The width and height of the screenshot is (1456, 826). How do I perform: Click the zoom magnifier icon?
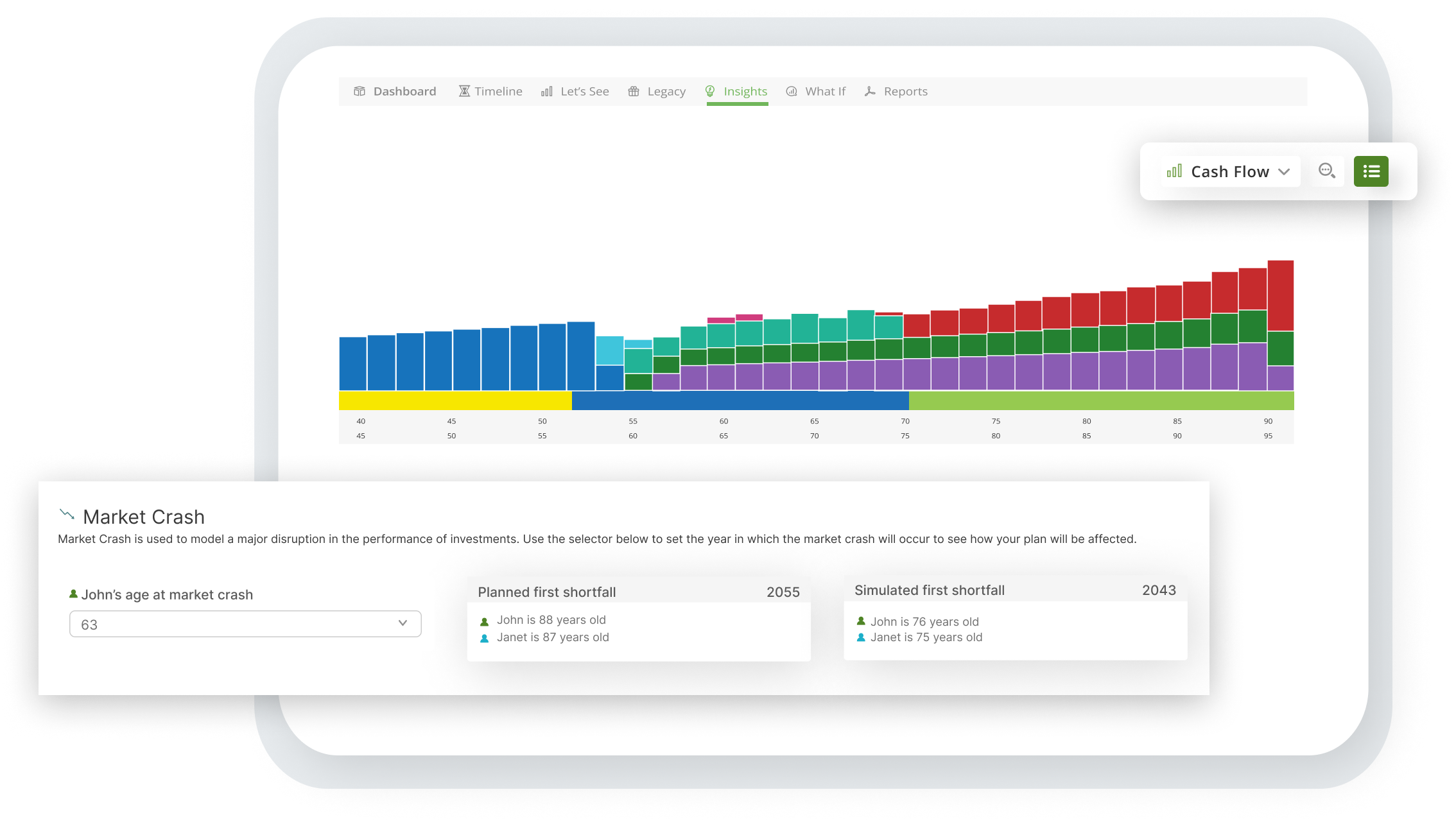1326,171
